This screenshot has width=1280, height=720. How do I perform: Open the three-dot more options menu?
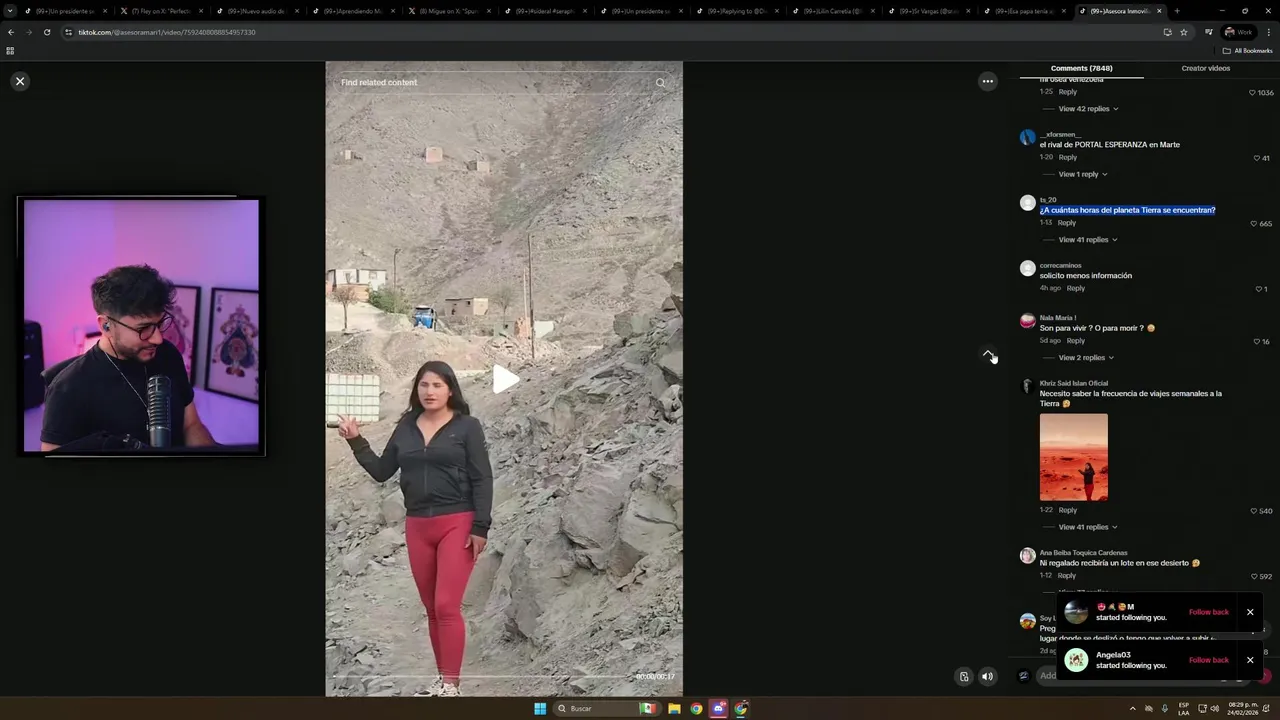[x=987, y=81]
